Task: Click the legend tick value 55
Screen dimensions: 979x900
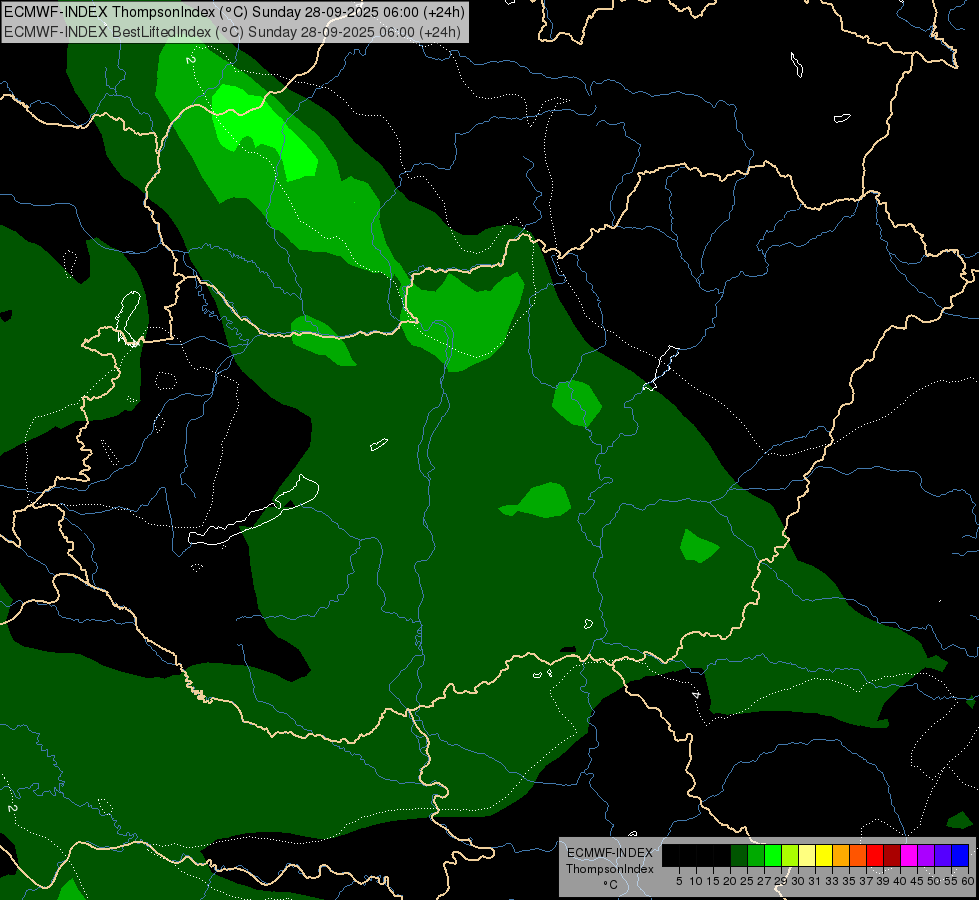Action: (x=952, y=881)
